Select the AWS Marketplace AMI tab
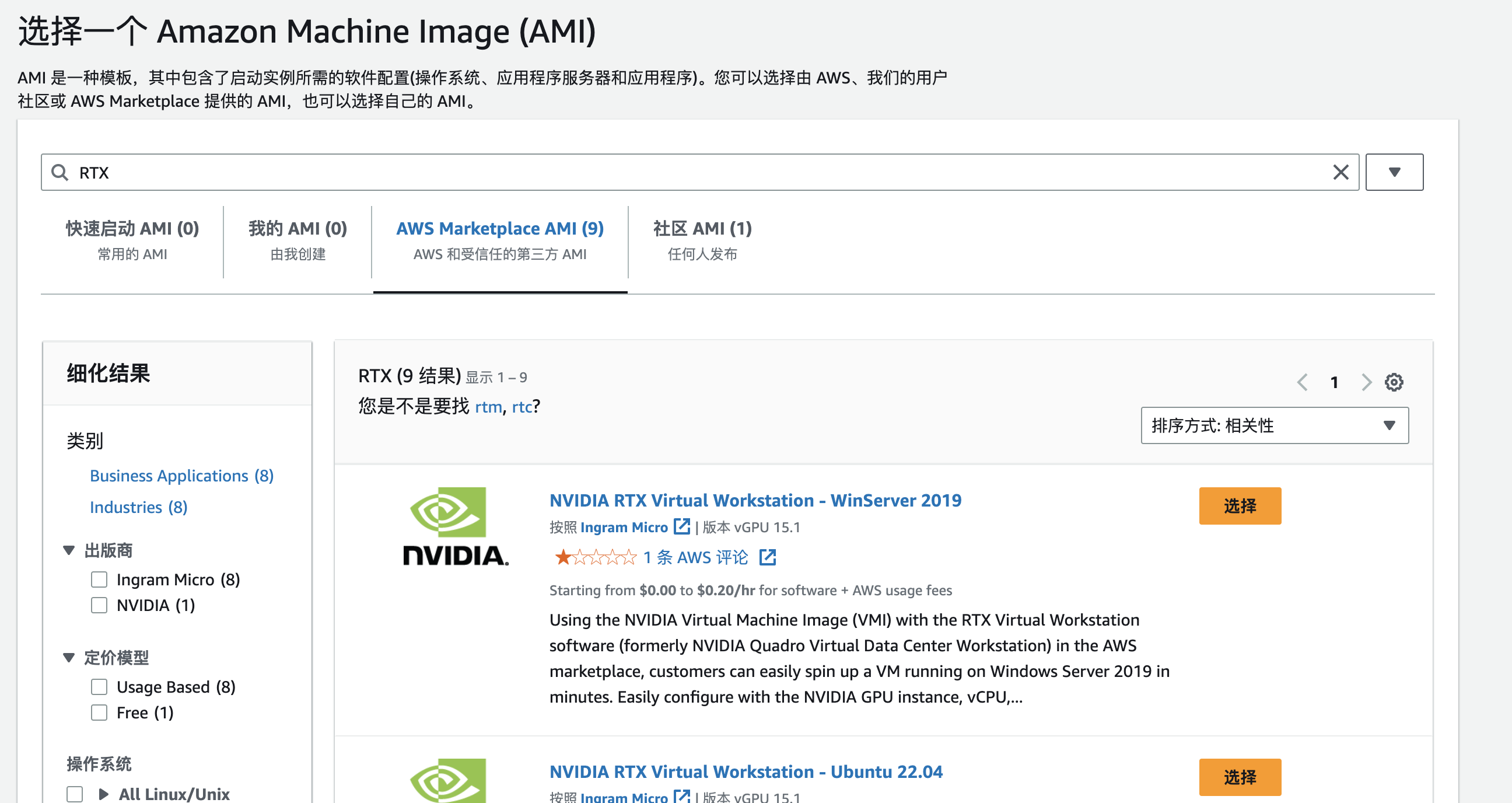1512x803 pixels. [500, 240]
